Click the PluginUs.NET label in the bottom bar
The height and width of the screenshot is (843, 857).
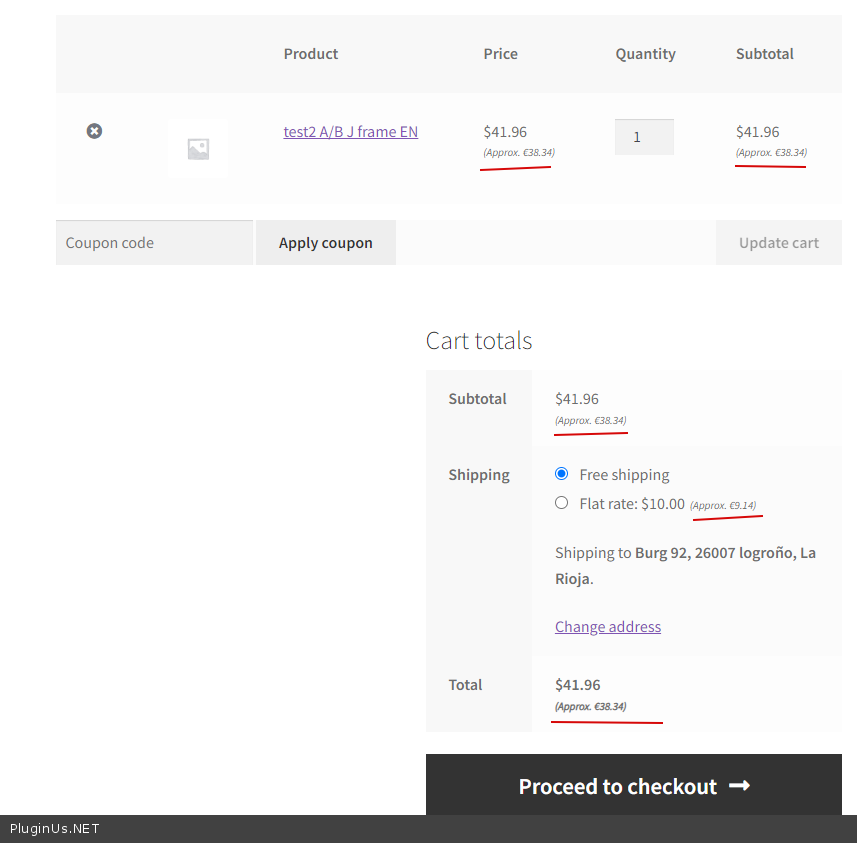click(x=55, y=829)
